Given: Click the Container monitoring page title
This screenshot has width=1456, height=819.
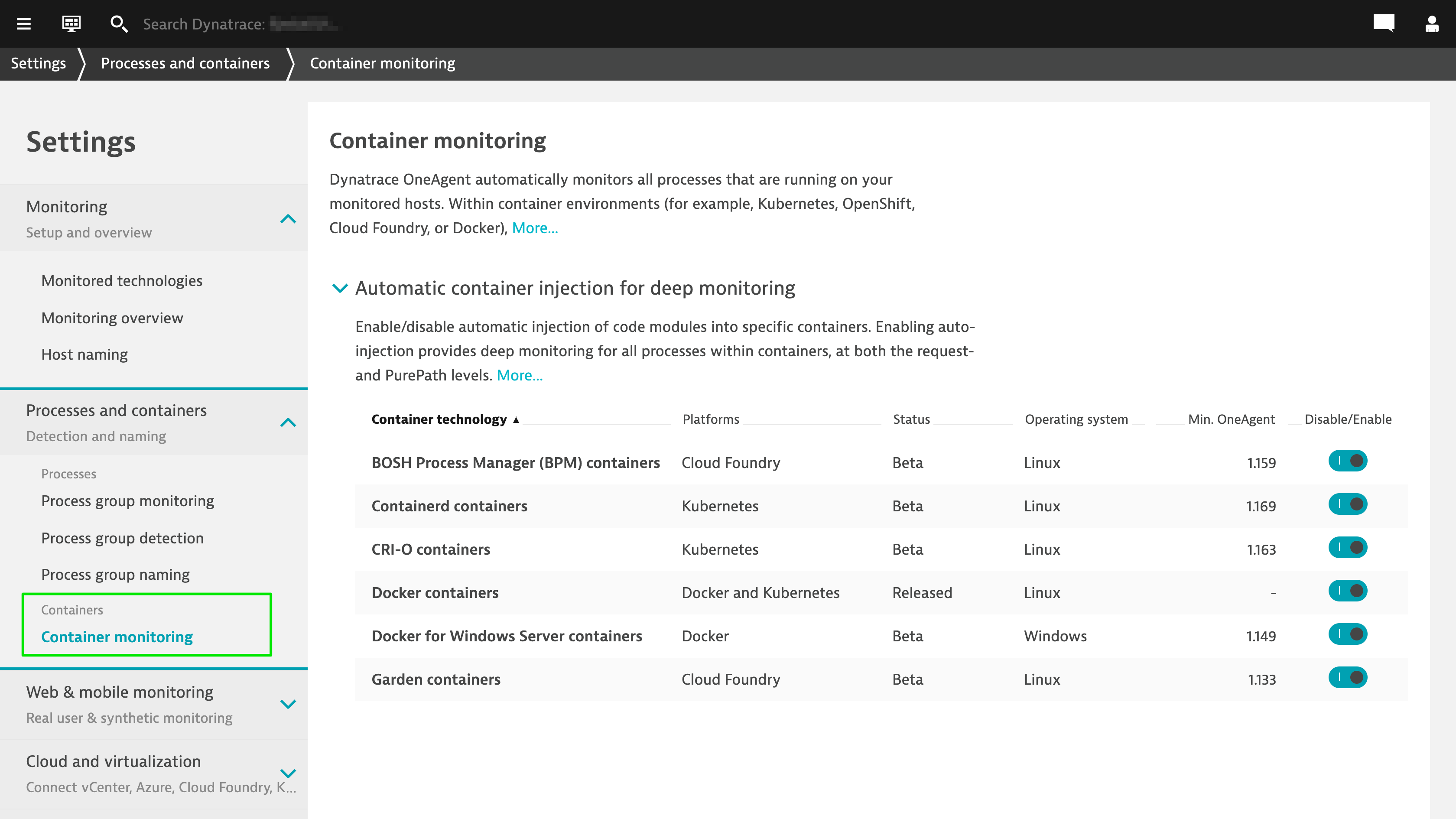Looking at the screenshot, I should (x=438, y=141).
